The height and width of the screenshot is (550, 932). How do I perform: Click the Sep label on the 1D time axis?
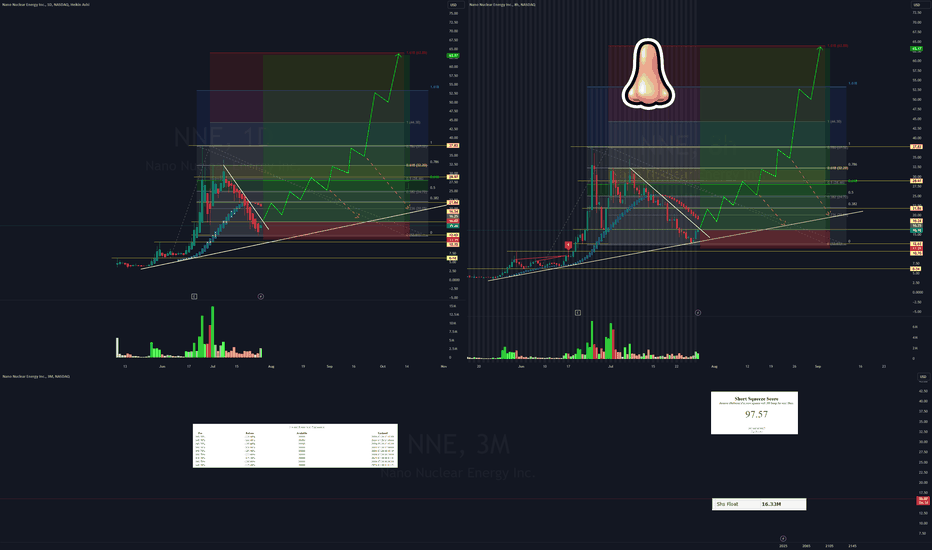tap(329, 367)
